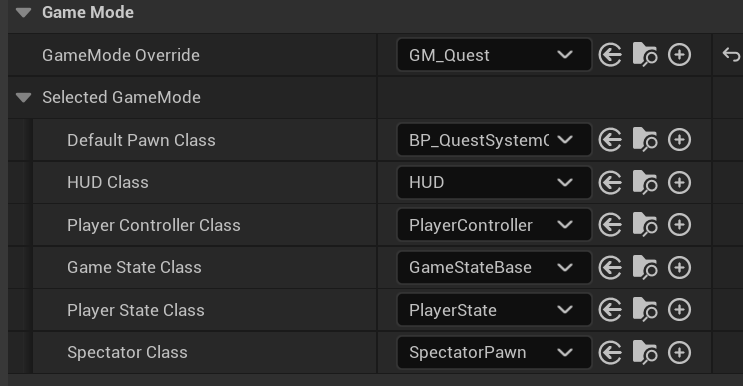Use selected asset for GameMode Override
This screenshot has width=743, height=386.
(x=610, y=55)
